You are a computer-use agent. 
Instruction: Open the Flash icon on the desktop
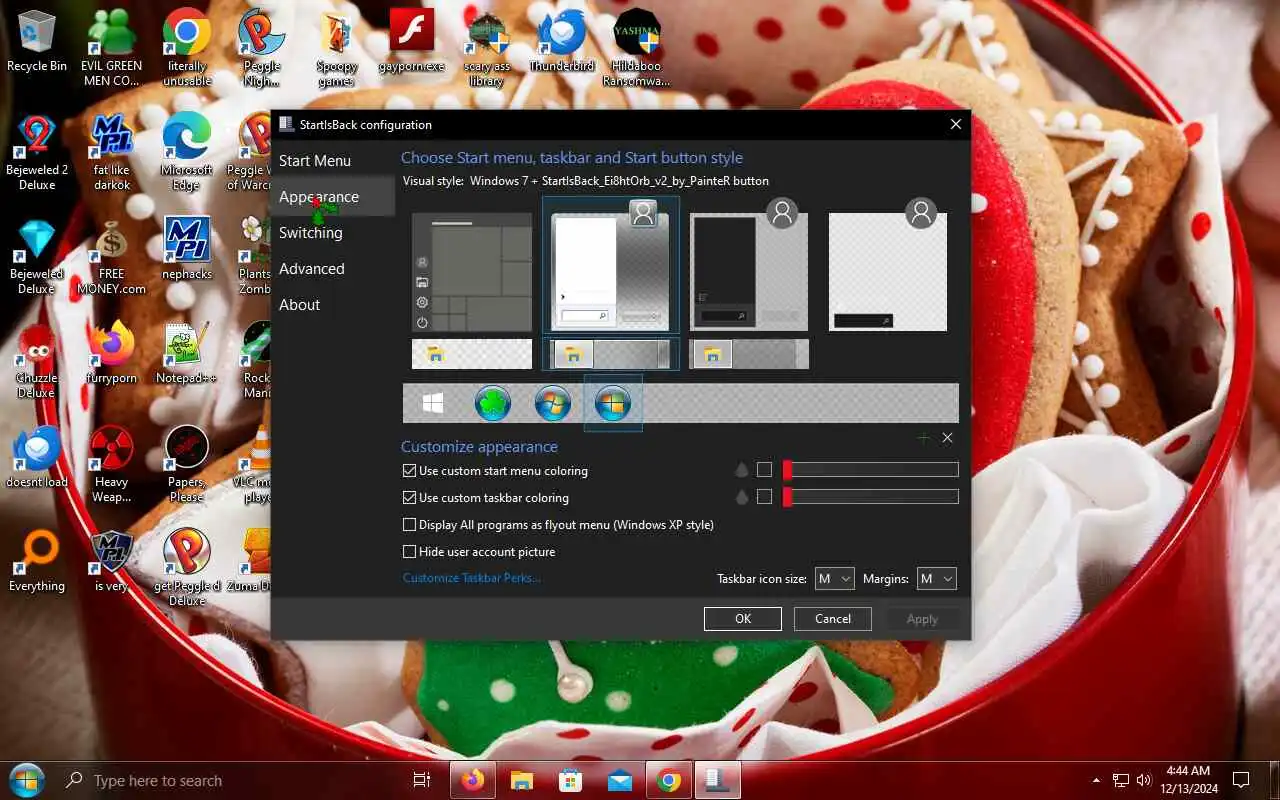[x=411, y=41]
